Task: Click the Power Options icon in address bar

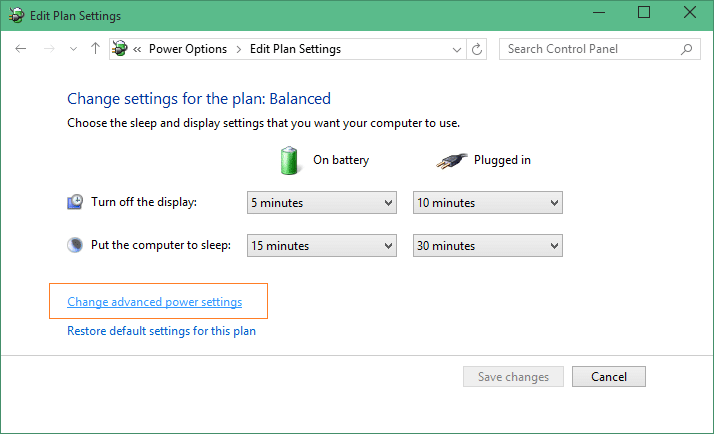Action: 120,49
